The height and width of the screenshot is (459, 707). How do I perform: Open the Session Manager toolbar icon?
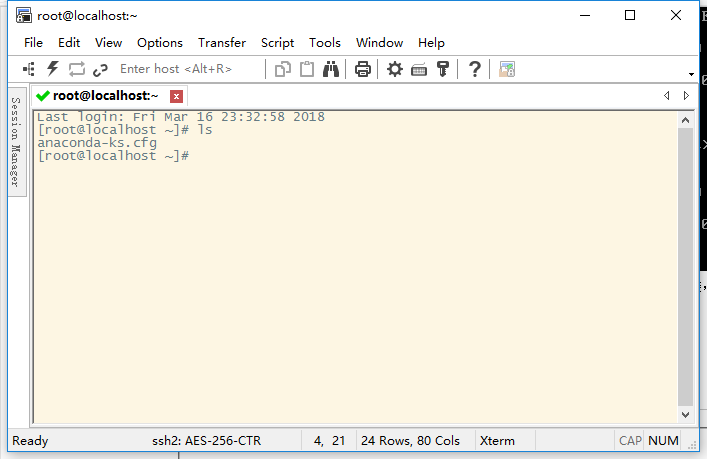(29, 69)
